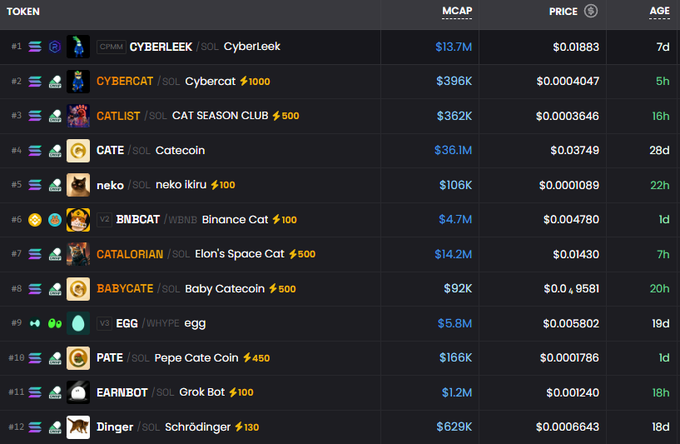Screen dimensions: 680x444
Task: Select the EARNBOT token name
Action: click(122, 393)
